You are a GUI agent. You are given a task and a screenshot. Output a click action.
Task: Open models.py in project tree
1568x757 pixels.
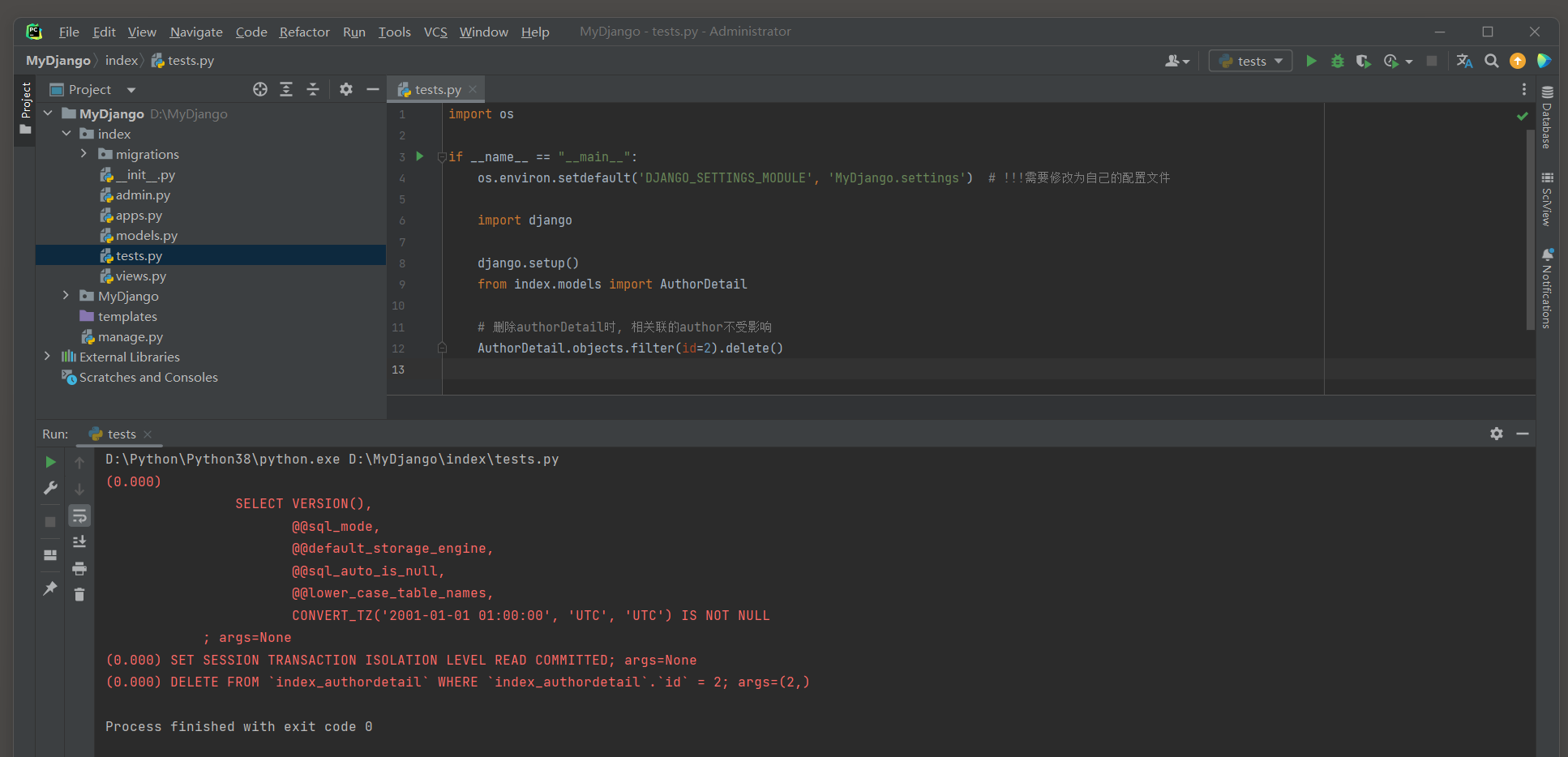(x=146, y=235)
